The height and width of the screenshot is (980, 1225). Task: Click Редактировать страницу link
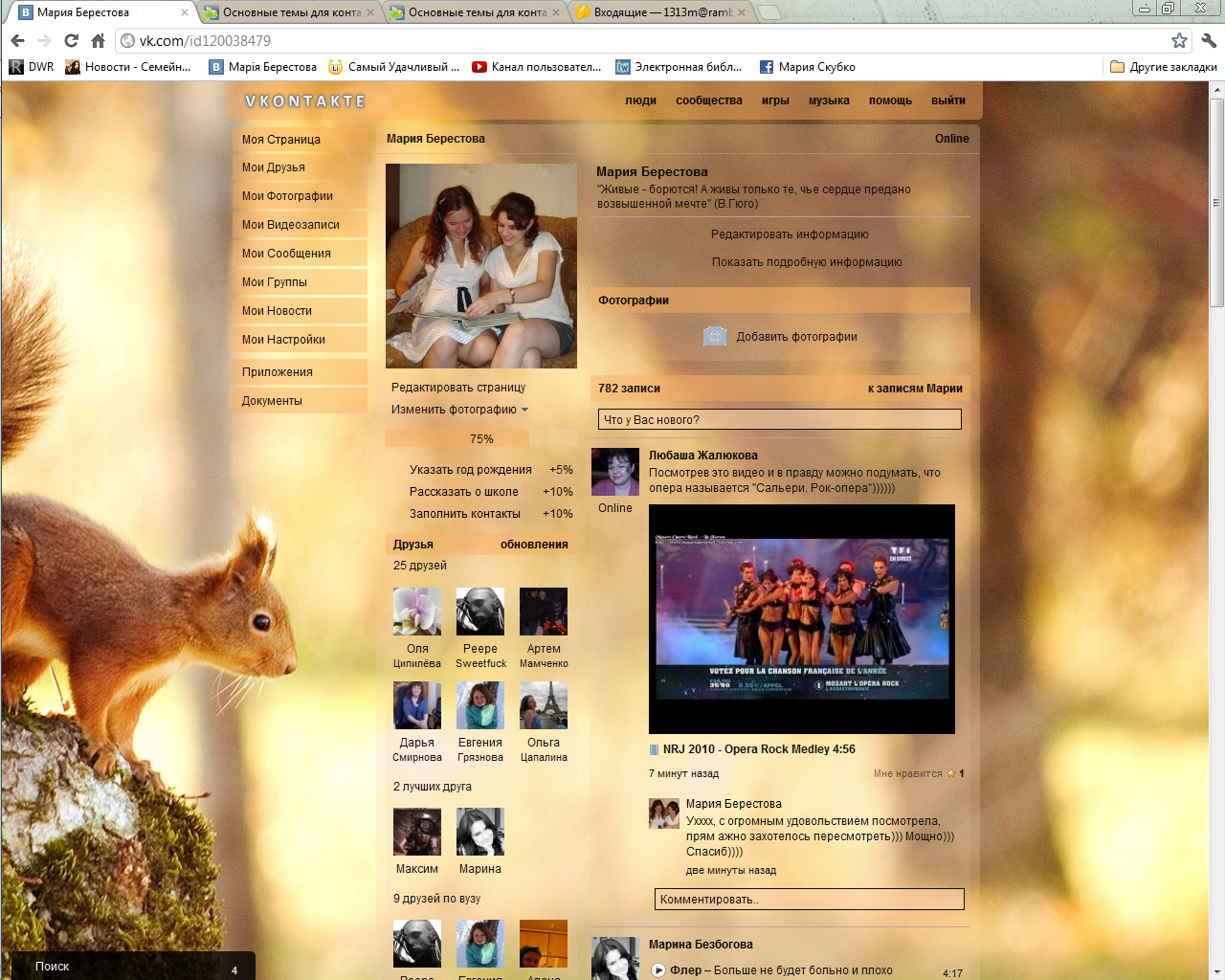click(458, 388)
